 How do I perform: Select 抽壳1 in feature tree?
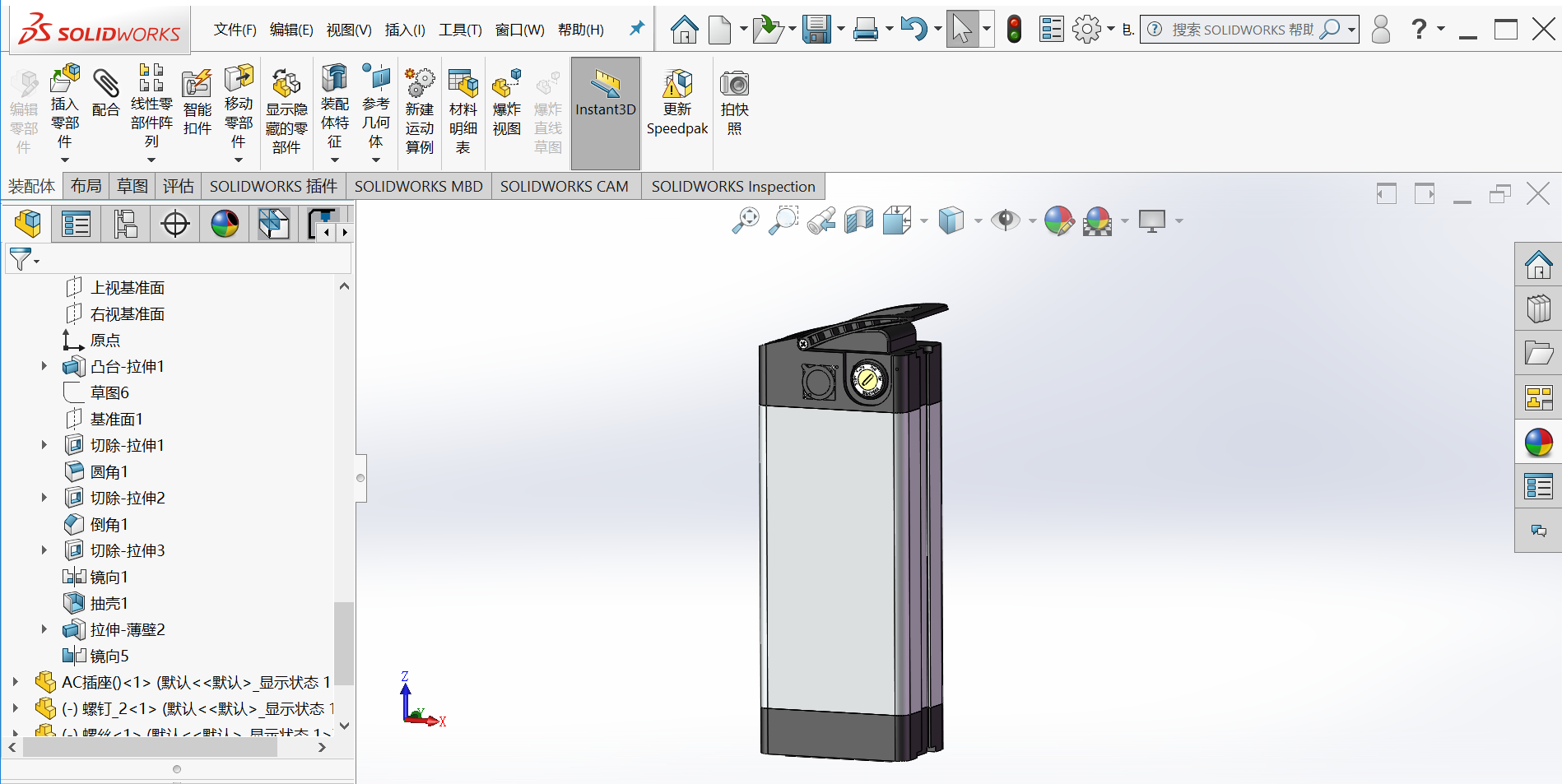tap(109, 603)
